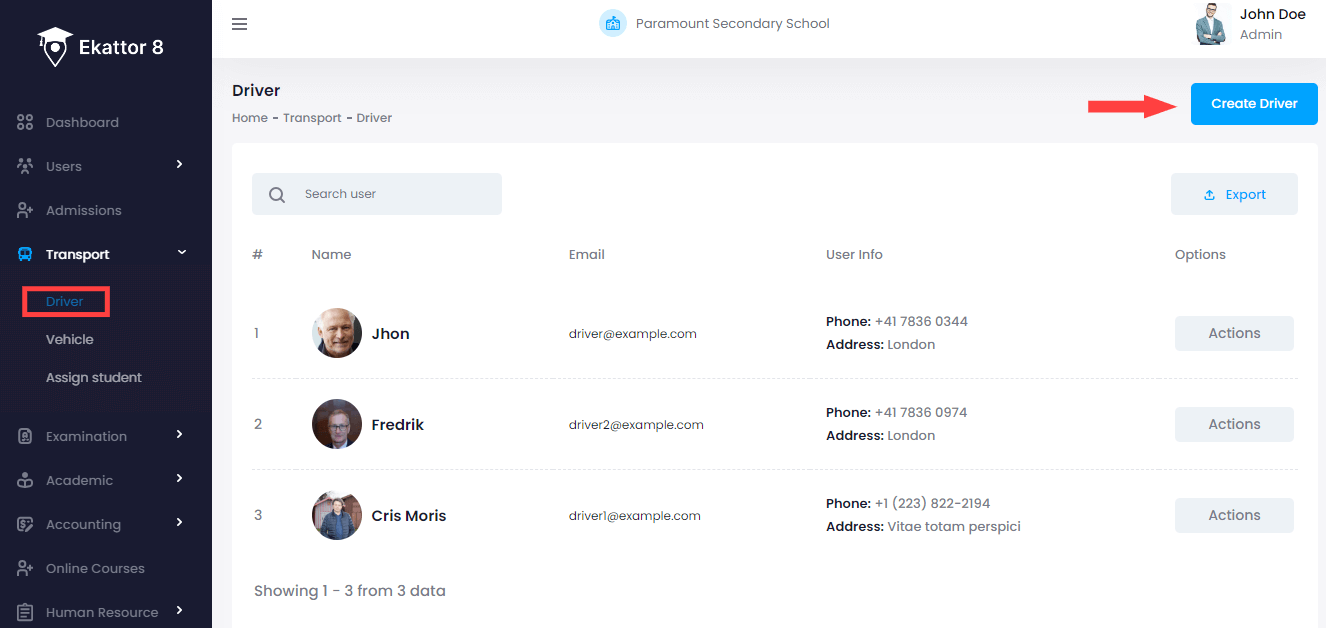Image resolution: width=1326 pixels, height=628 pixels.
Task: Open Actions dropdown for Jhon
Action: 1233,333
